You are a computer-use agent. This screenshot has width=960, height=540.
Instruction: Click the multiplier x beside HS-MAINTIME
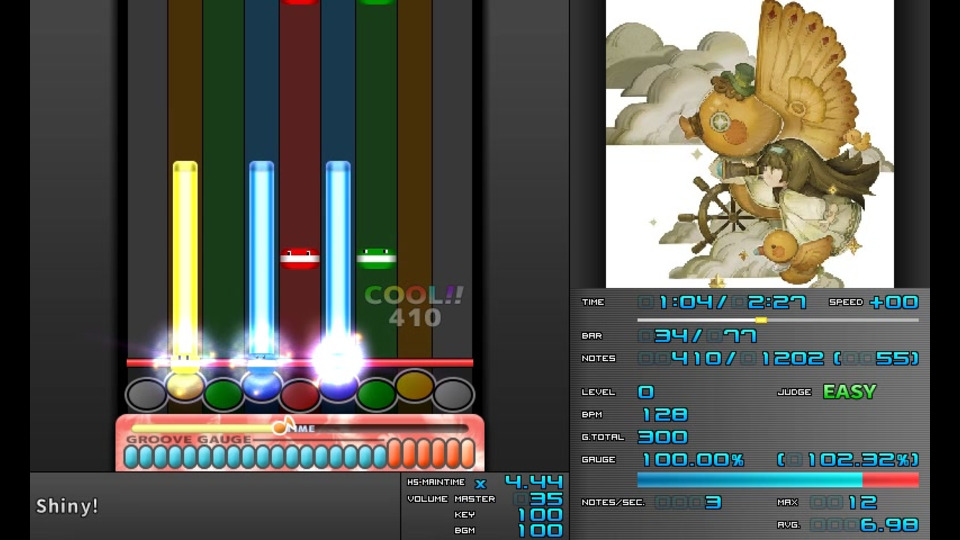tap(481, 484)
